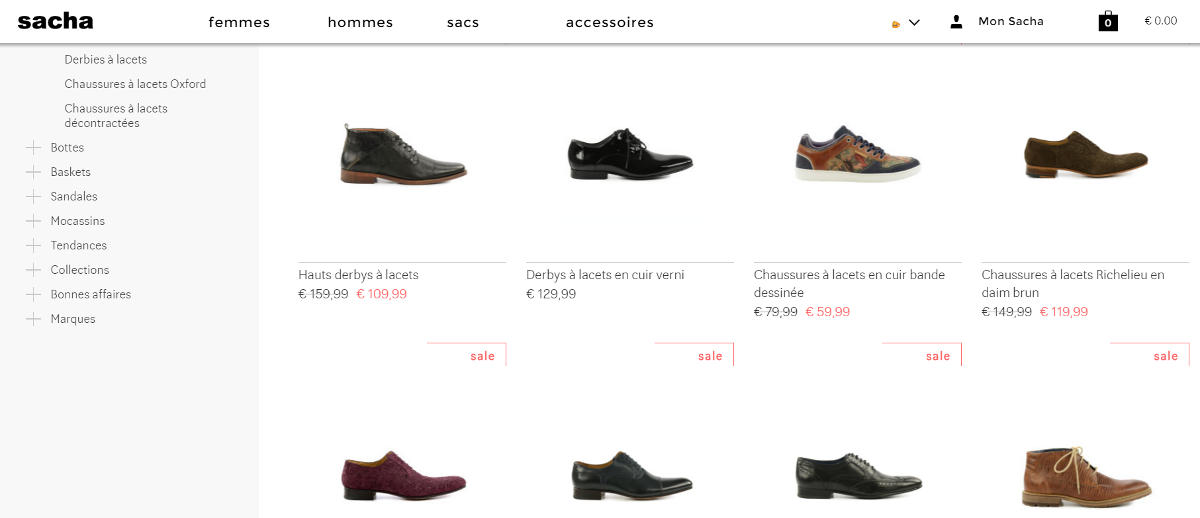Open the femmes menu
Screen dimensions: 1200x518
[239, 22]
